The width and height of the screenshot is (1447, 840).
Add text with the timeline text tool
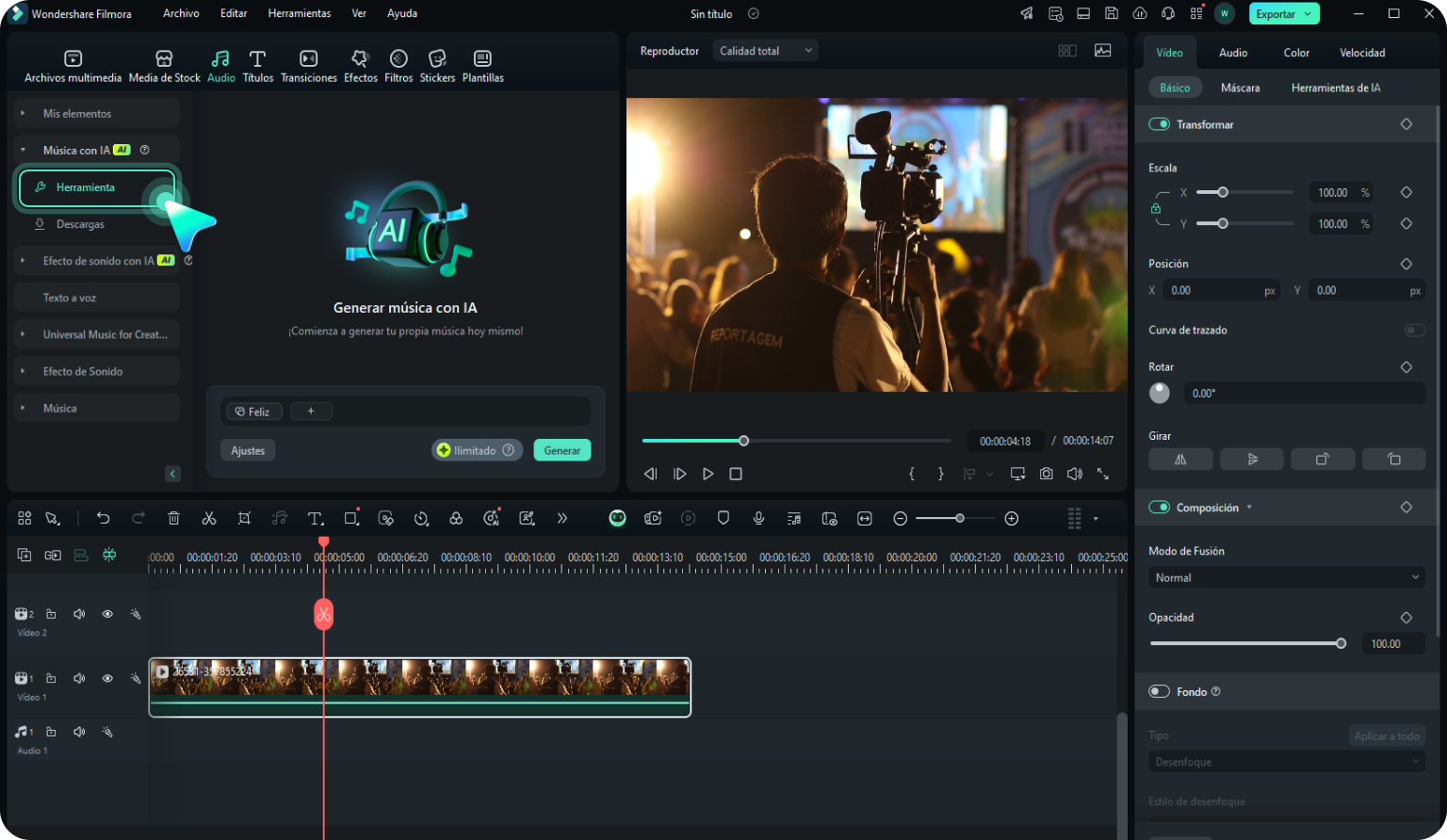click(316, 518)
